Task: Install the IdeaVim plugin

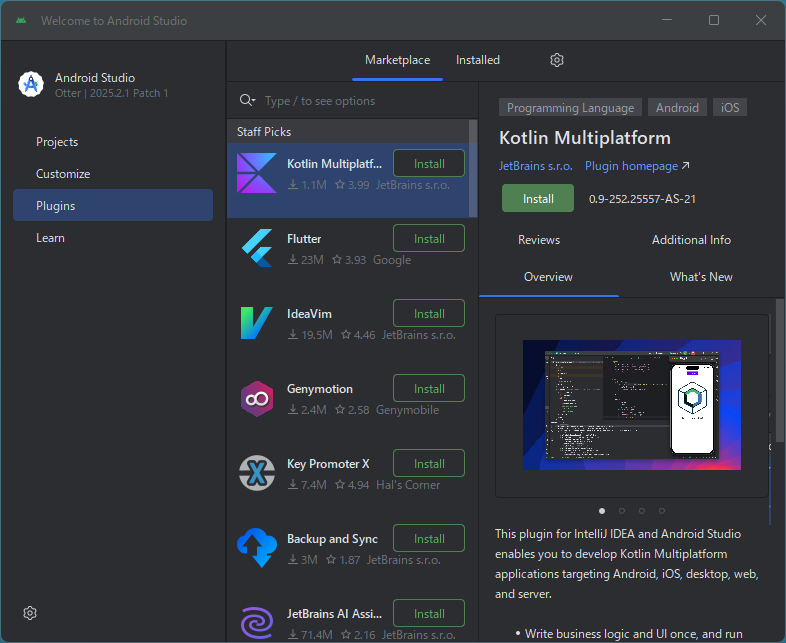Action: click(429, 314)
